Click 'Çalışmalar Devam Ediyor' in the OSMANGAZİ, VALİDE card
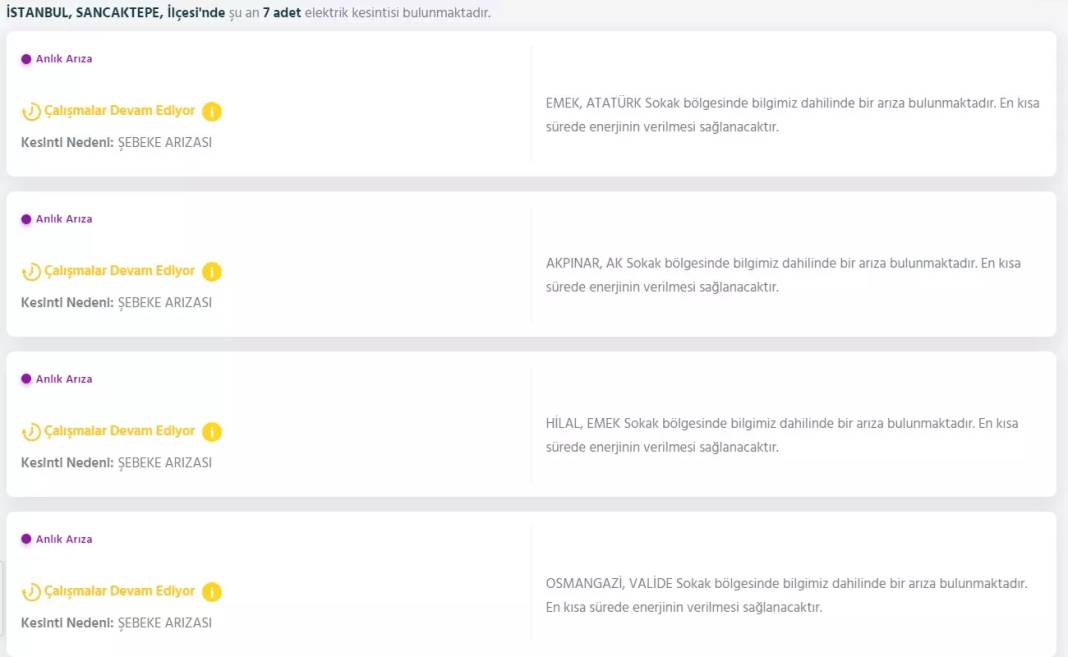 [119, 591]
